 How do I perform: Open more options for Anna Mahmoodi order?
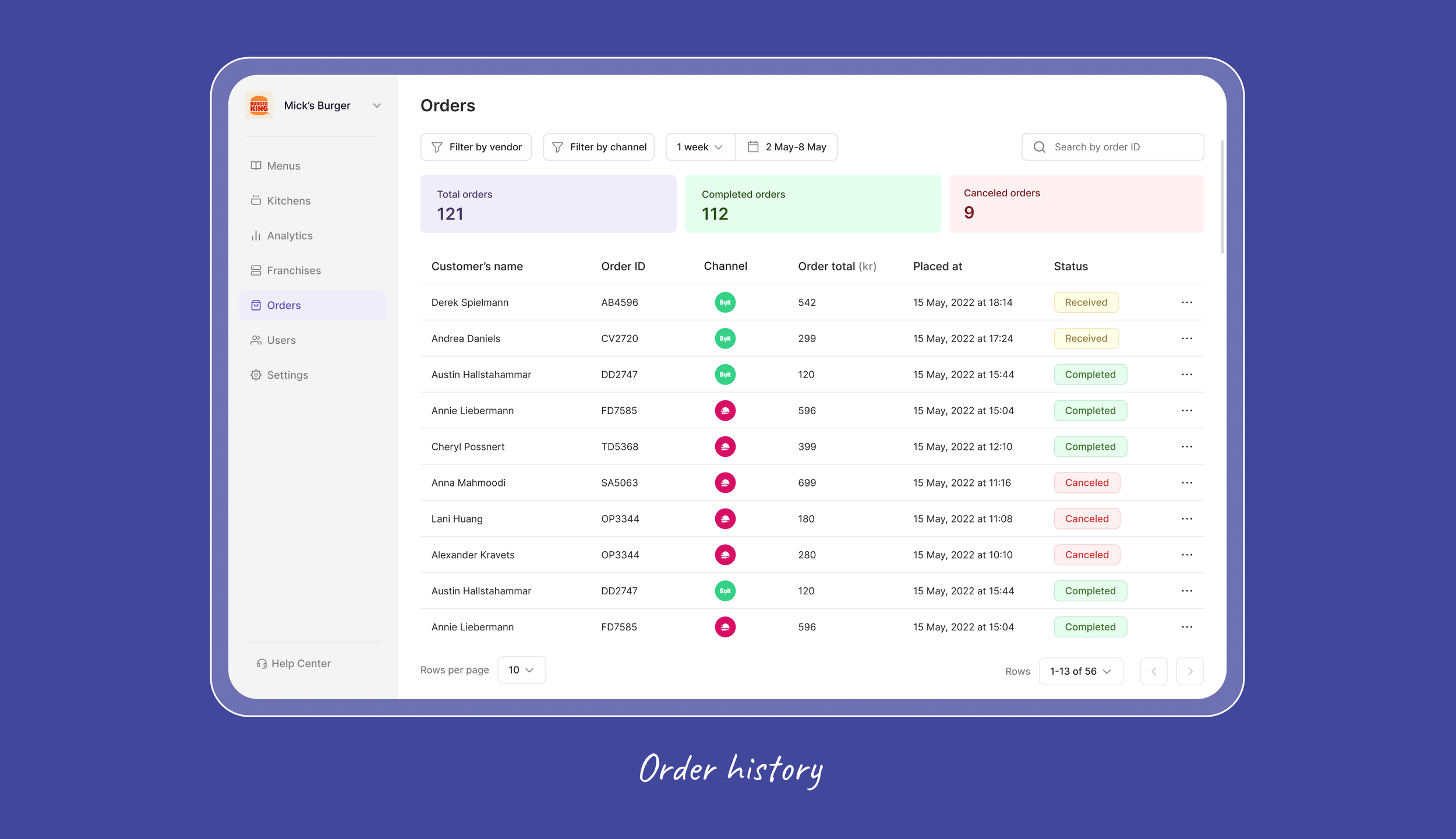click(x=1187, y=483)
